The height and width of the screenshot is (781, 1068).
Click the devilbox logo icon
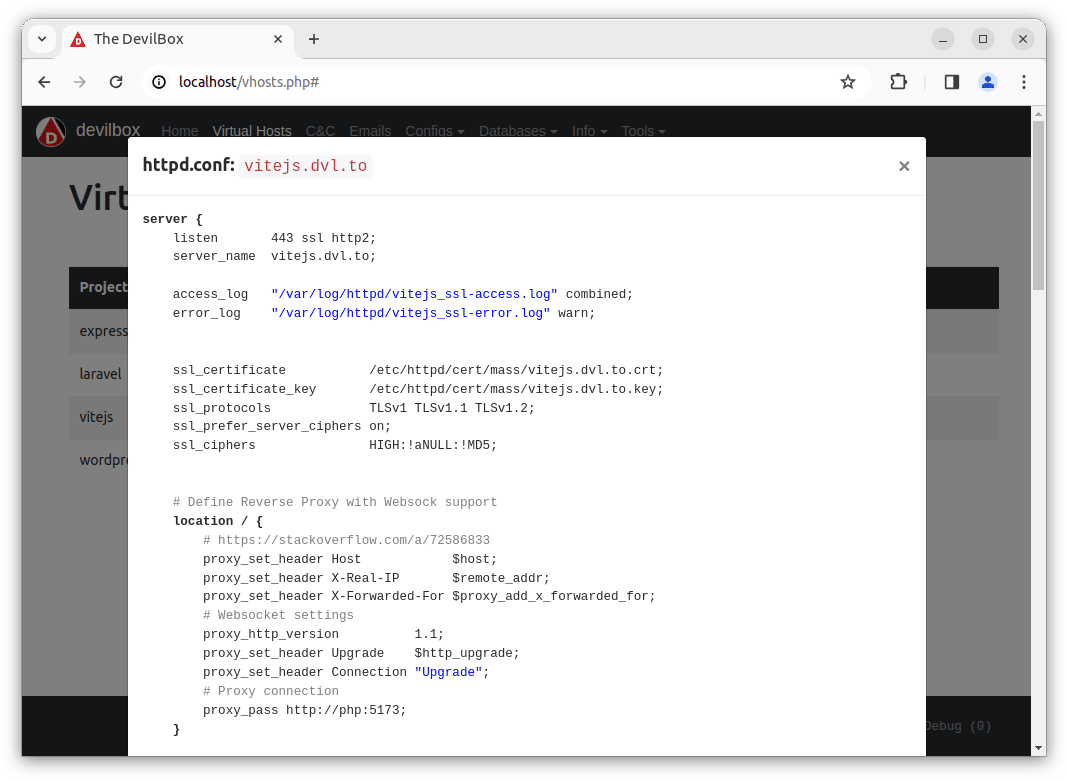pos(51,131)
